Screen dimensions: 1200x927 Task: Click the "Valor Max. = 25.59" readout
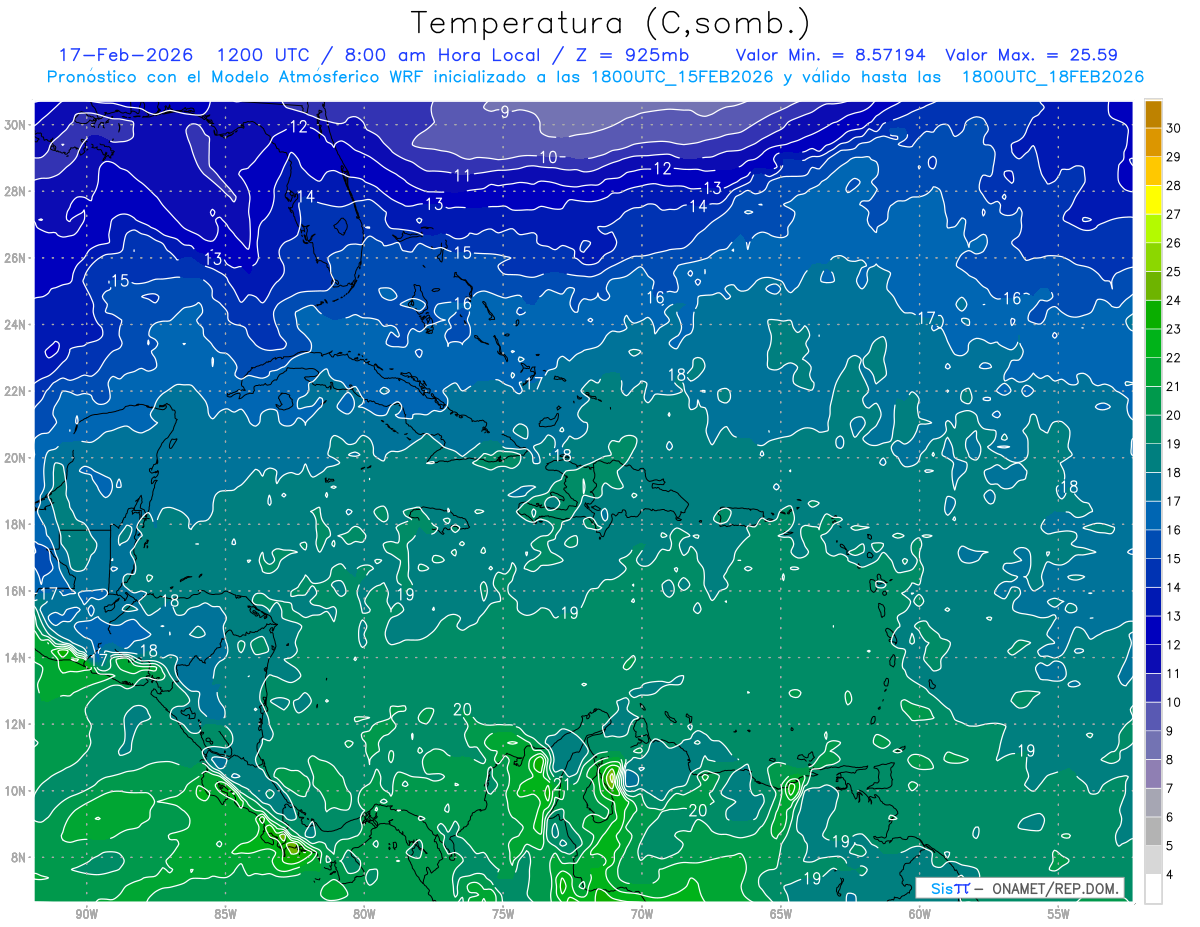1031,55
